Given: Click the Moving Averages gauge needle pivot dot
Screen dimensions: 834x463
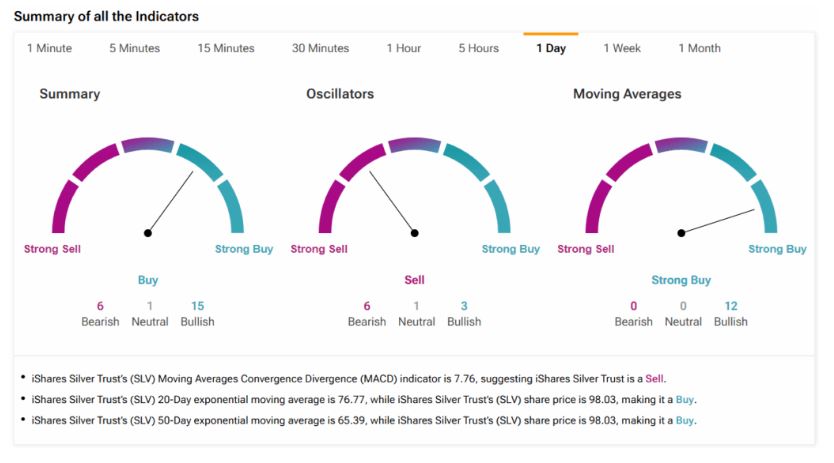Looking at the screenshot, I should pos(681,233).
